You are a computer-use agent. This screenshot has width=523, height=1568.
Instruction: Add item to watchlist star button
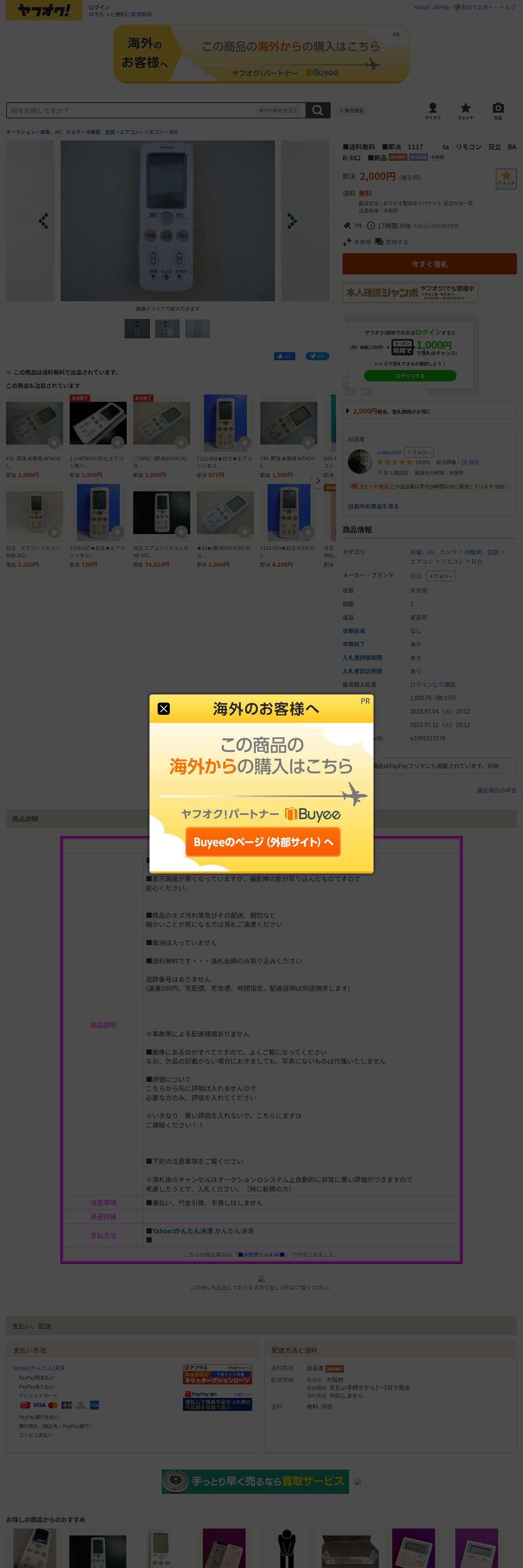[506, 178]
